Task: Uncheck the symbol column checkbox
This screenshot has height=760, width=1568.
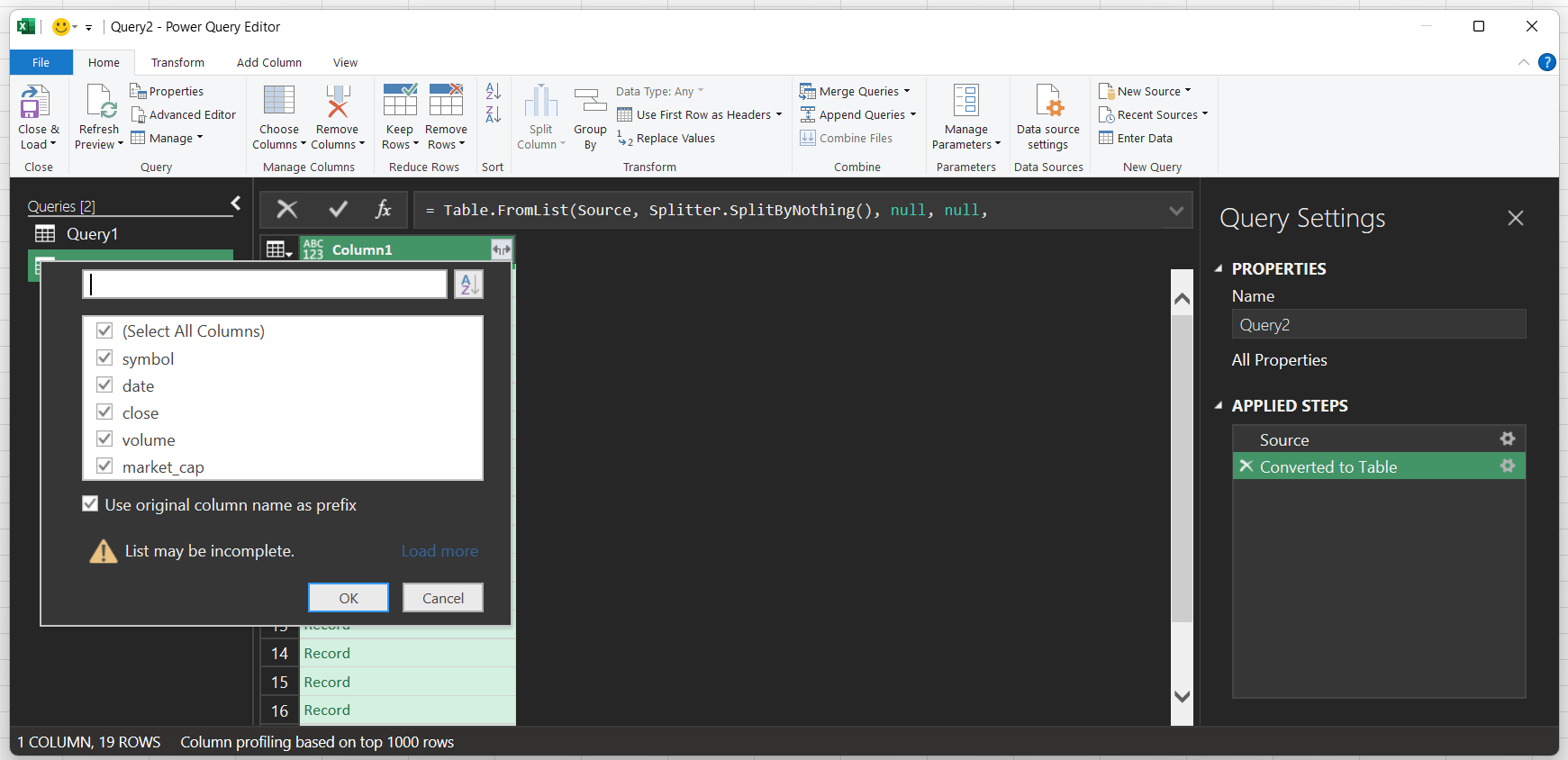Action: 104,357
